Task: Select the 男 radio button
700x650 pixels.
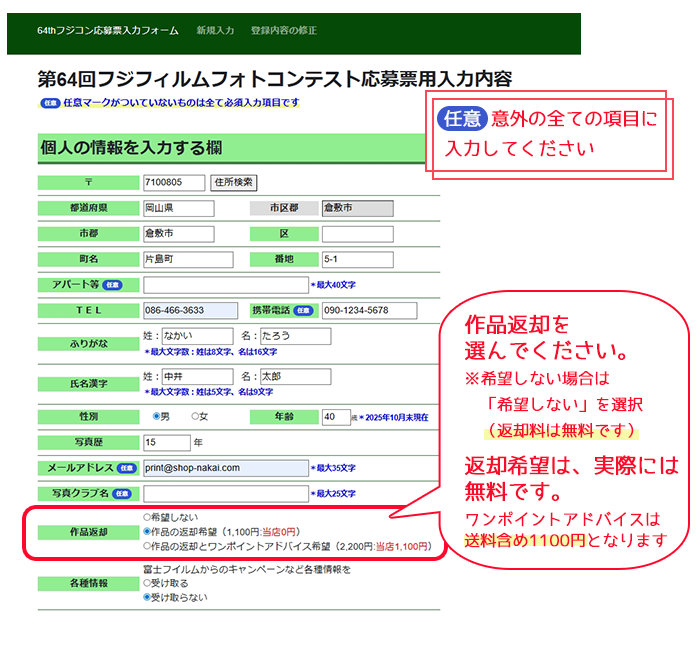Action: (156, 416)
